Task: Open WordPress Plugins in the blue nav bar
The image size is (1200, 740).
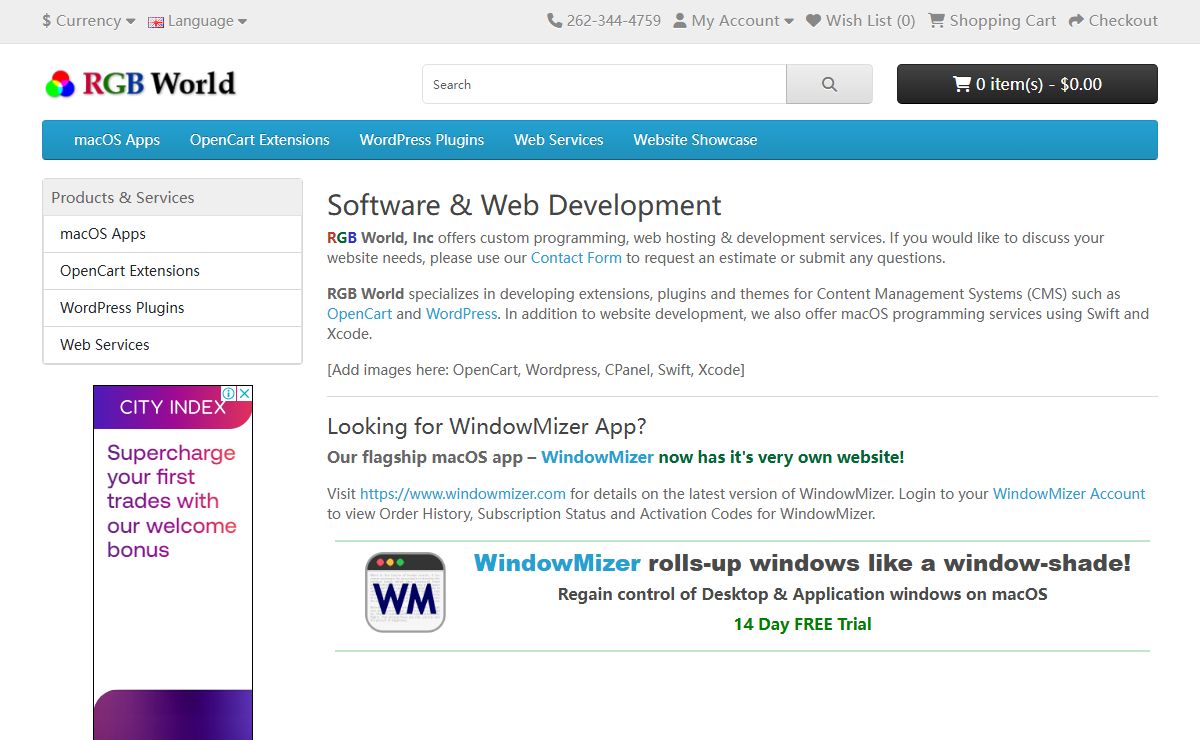Action: [422, 140]
